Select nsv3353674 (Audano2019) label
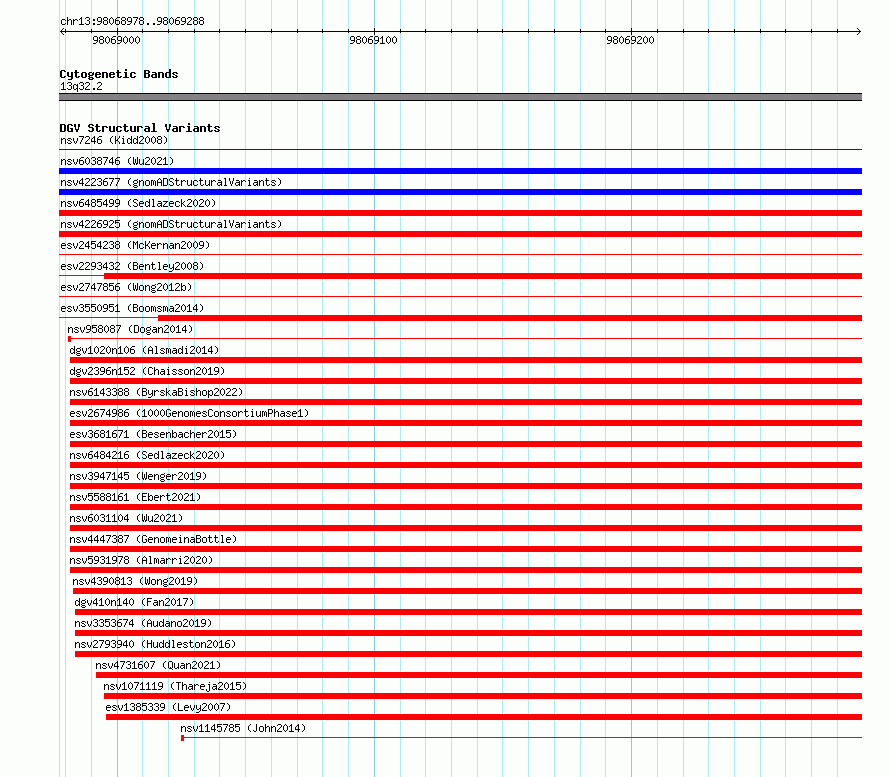The image size is (890, 777). coord(143,623)
